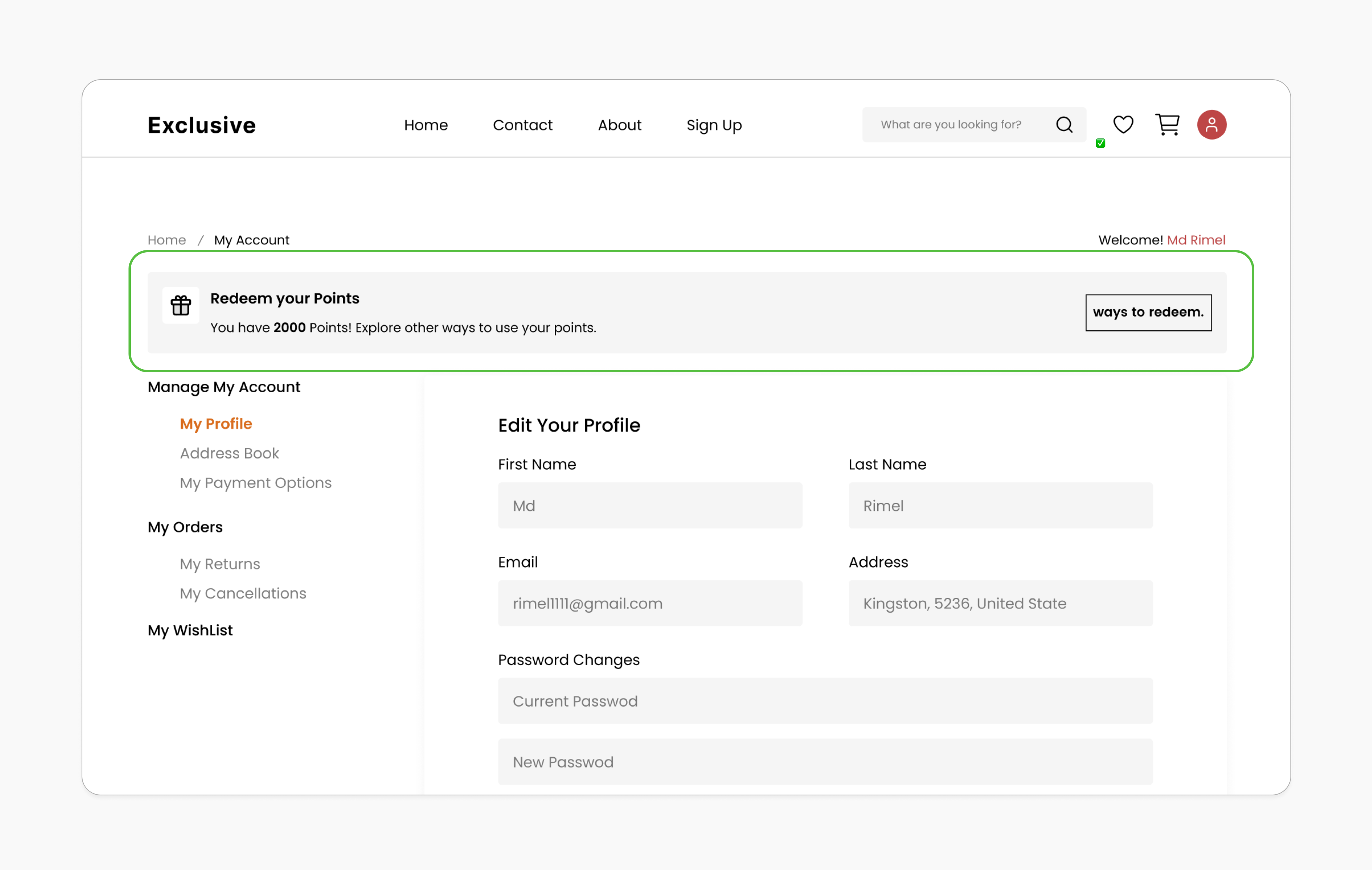Open My Cancellations under My Orders
The image size is (1372, 870).
(243, 593)
